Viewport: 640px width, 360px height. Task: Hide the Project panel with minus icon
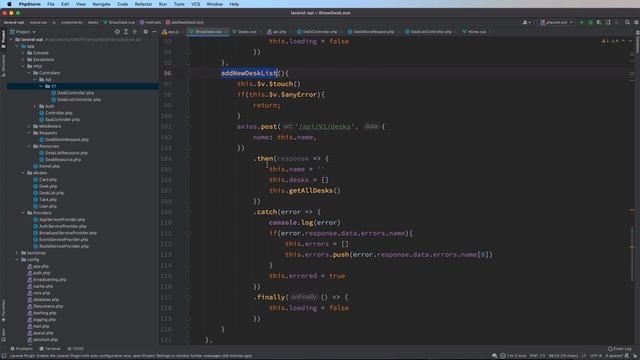point(154,31)
